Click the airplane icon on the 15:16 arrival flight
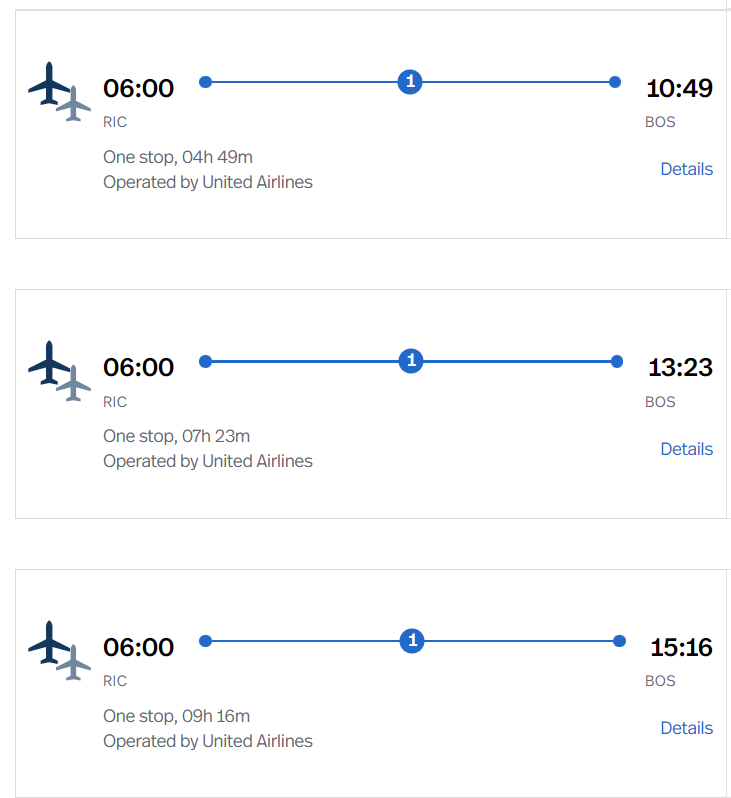Viewport: 731px width, 798px height. pyautogui.click(x=58, y=649)
